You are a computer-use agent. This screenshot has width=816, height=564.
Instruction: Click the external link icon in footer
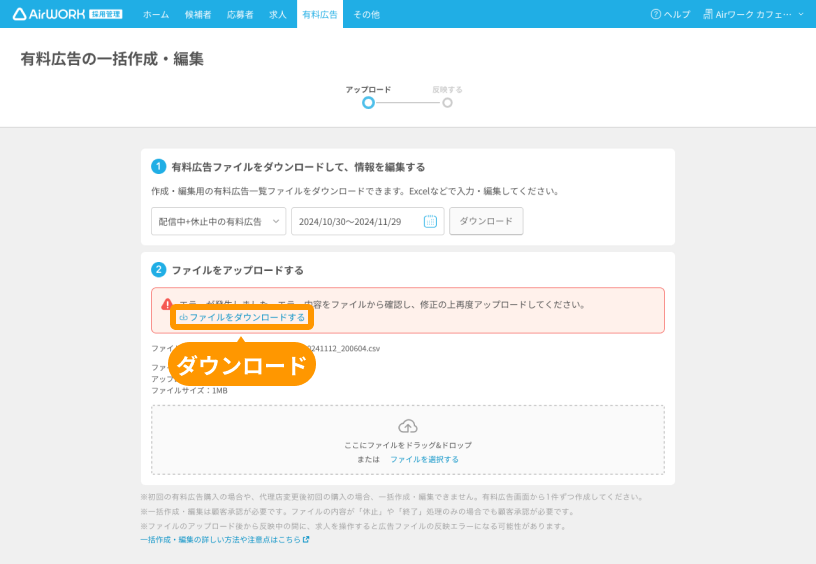click(x=306, y=540)
